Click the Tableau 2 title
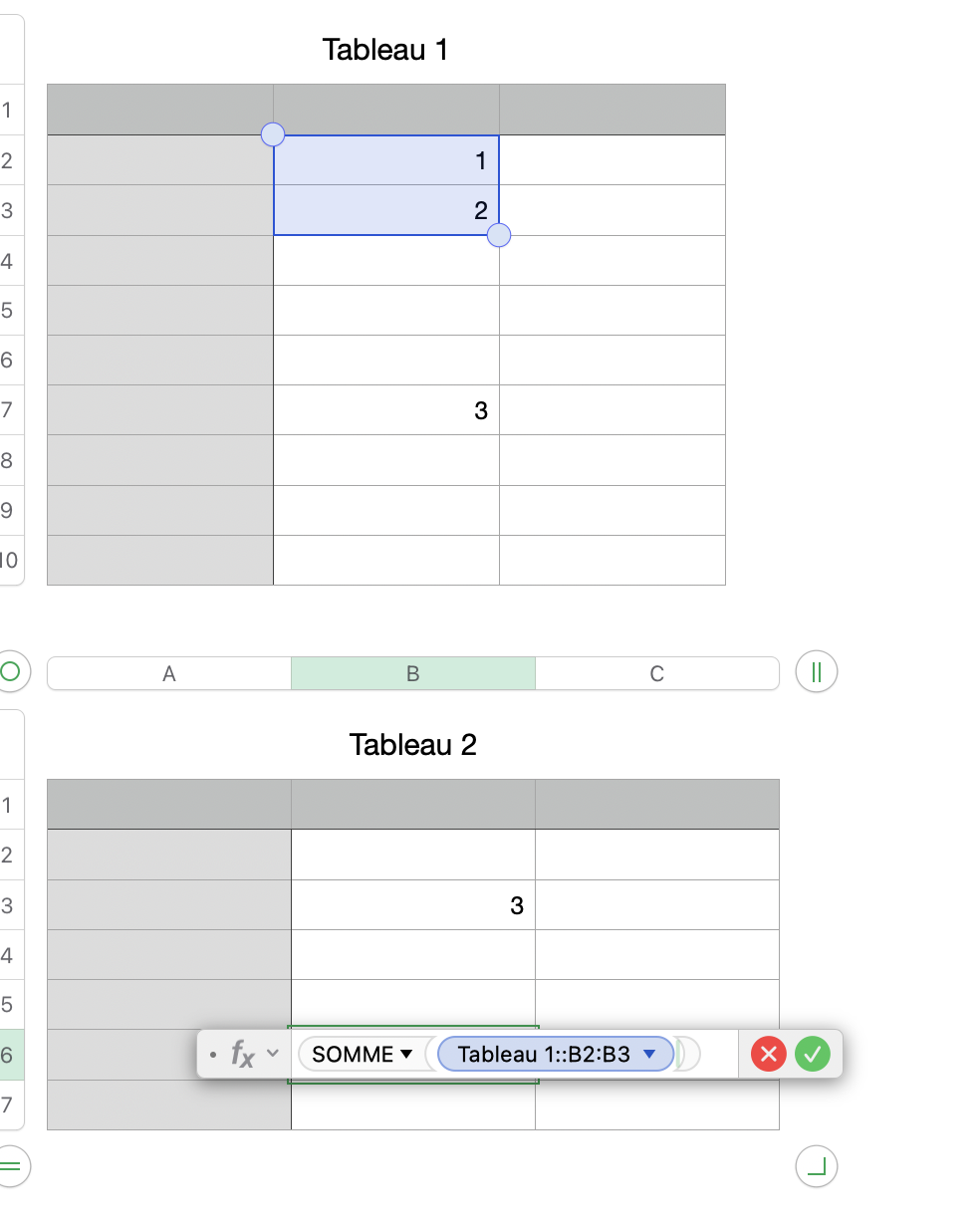Viewport: 980px width, 1225px height. [412, 744]
